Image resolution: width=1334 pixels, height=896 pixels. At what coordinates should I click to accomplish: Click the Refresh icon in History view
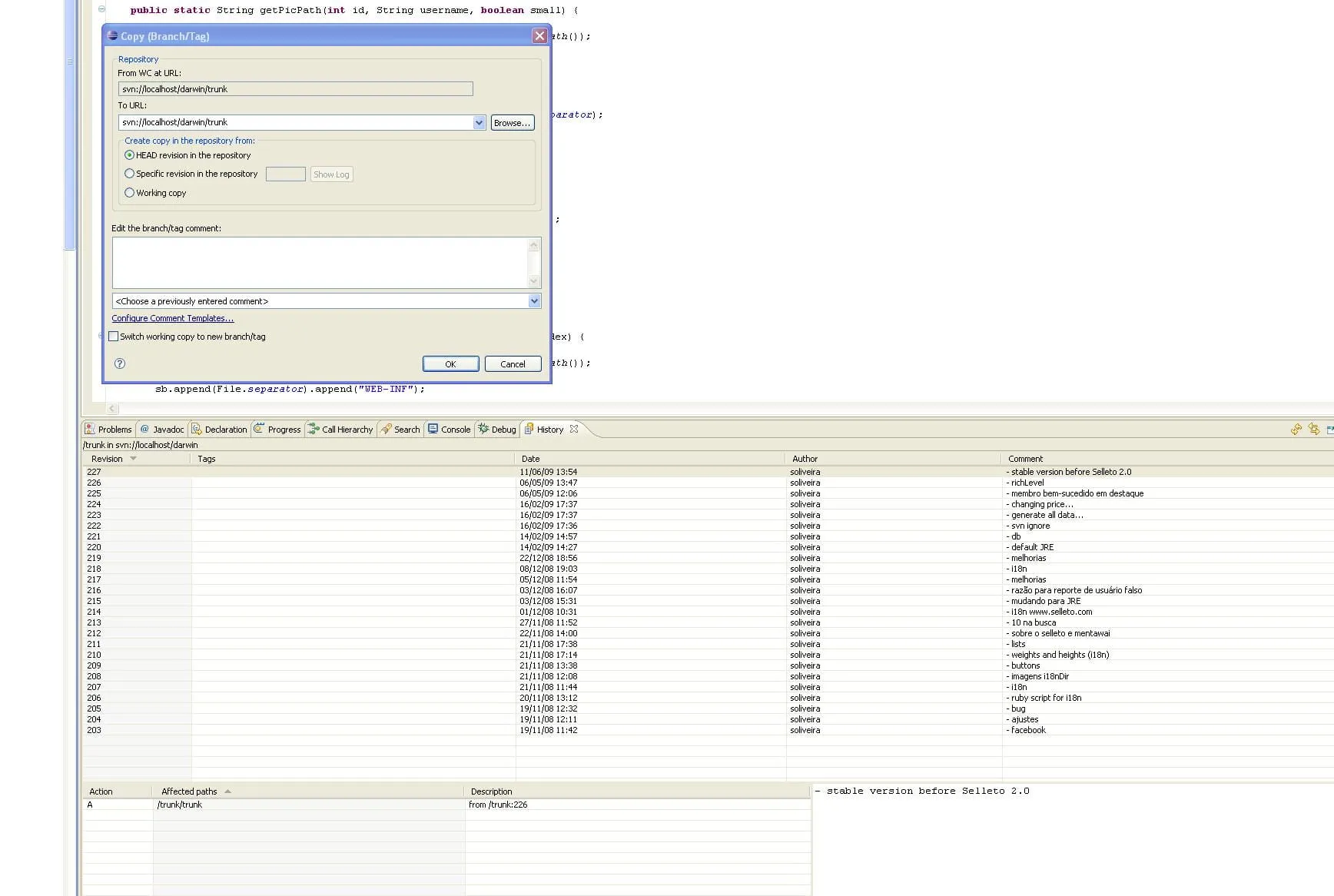1296,430
